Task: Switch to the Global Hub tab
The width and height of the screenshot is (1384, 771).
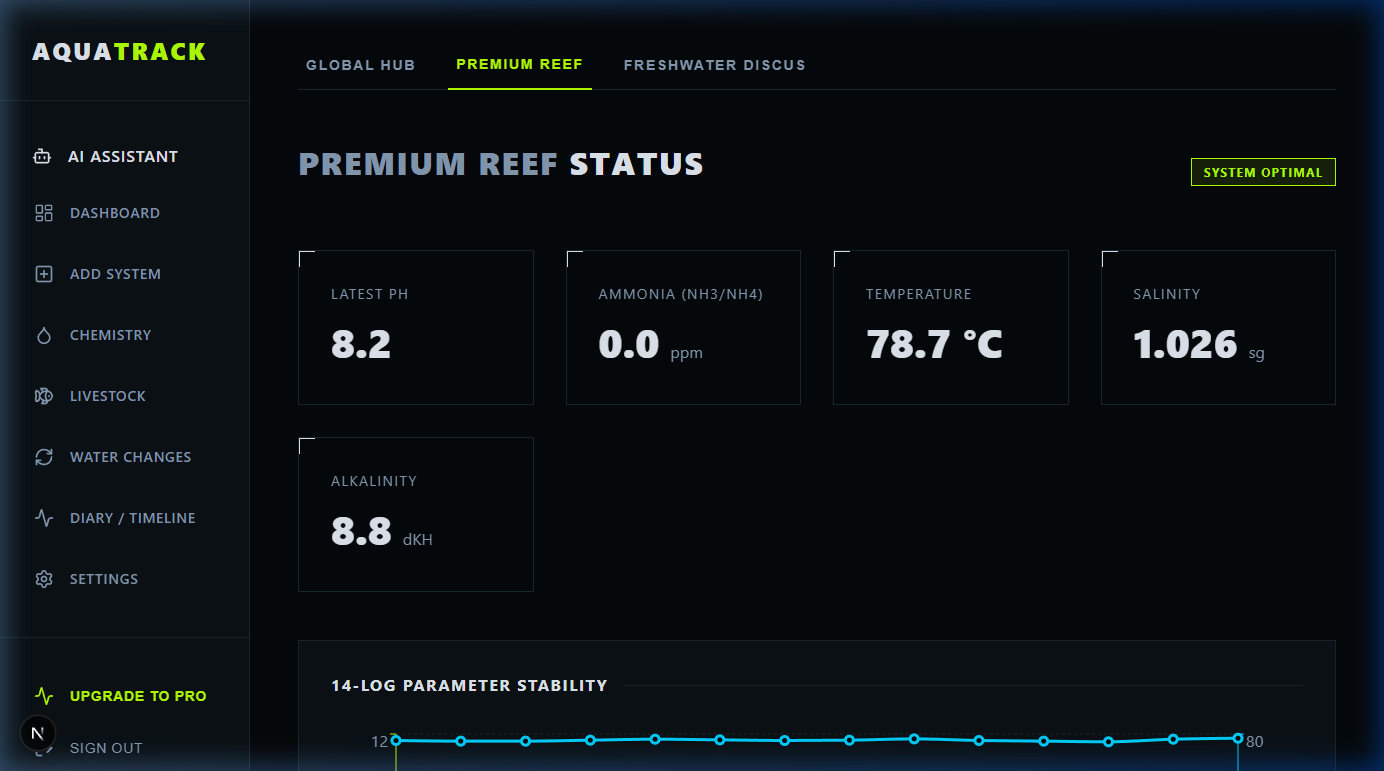Action: point(360,65)
